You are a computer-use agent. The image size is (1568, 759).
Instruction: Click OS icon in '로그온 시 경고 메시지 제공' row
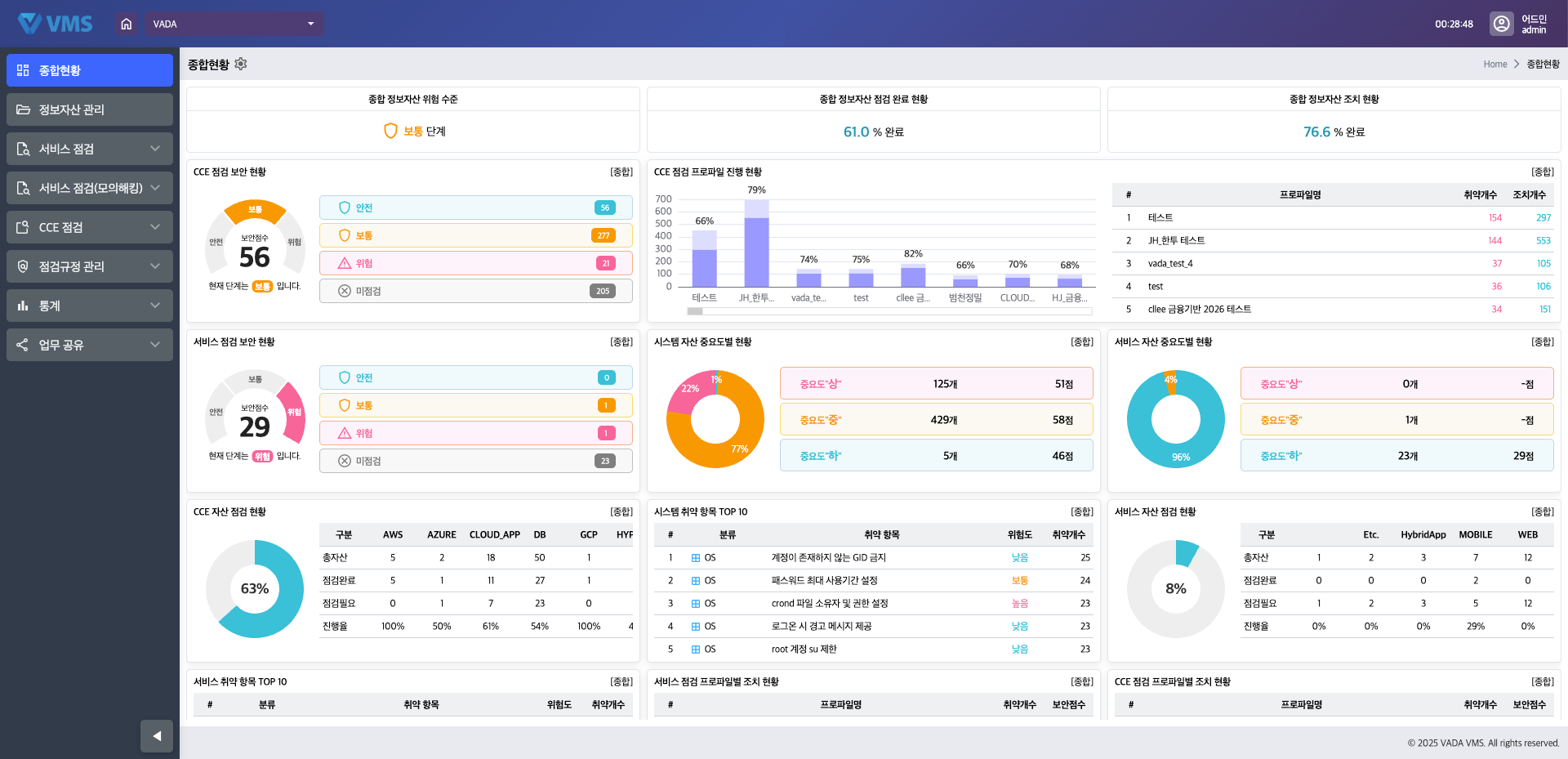[696, 627]
